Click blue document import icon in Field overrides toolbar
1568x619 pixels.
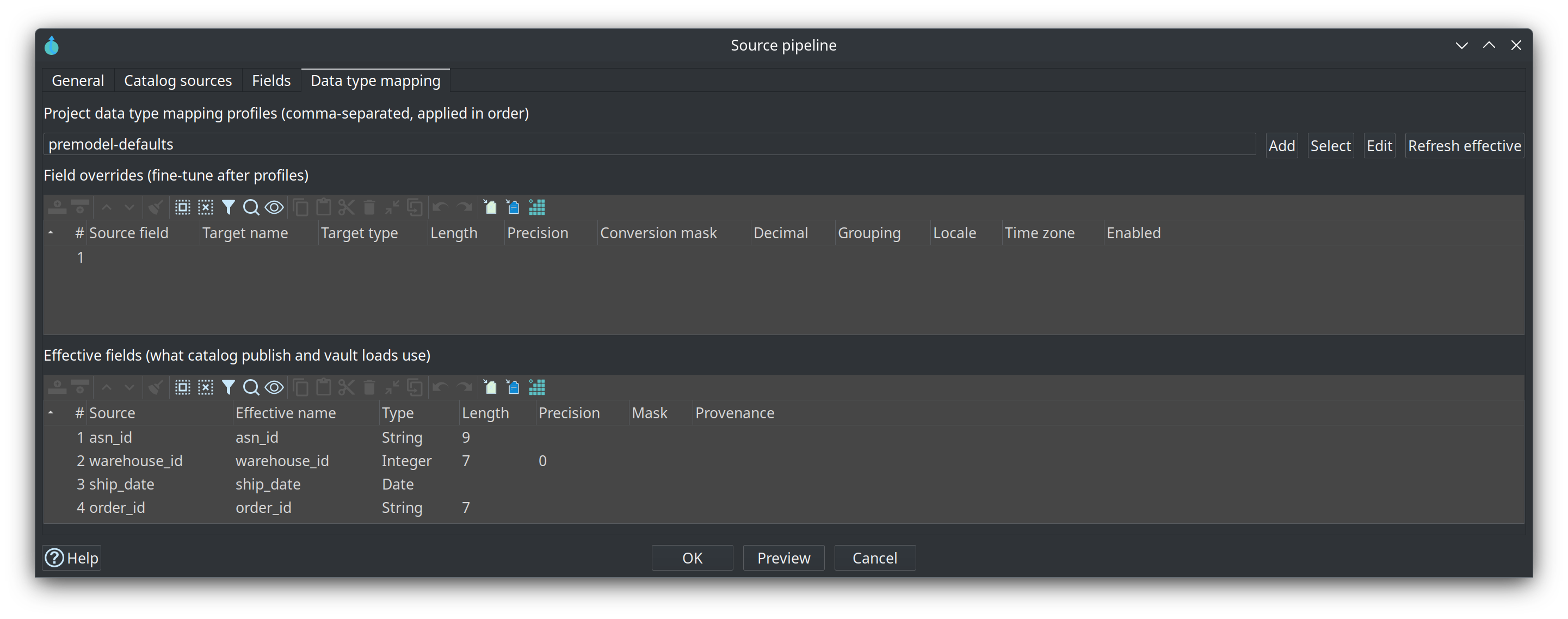513,208
